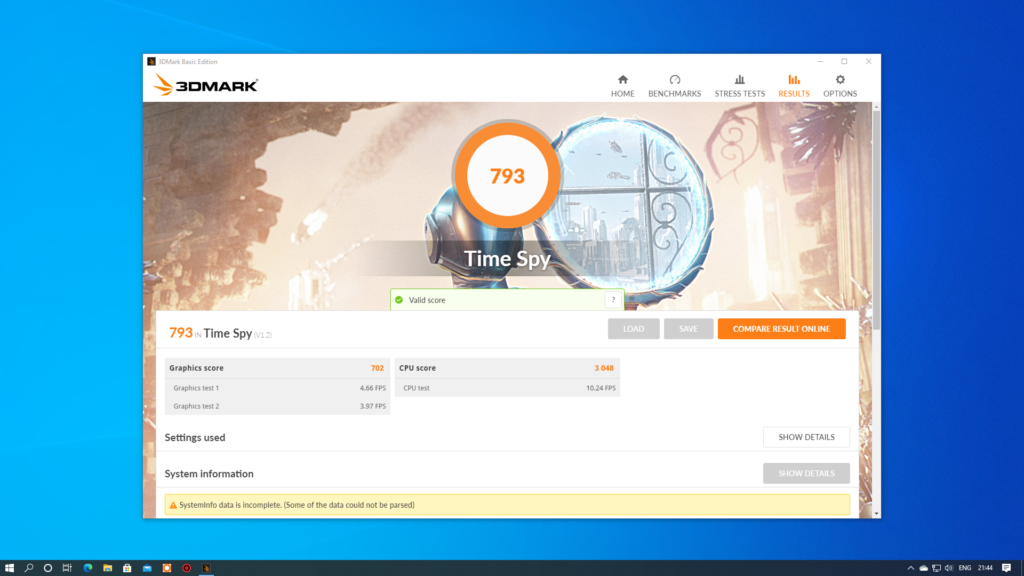
Task: Close the 3DMark window
Action: pyautogui.click(x=869, y=61)
